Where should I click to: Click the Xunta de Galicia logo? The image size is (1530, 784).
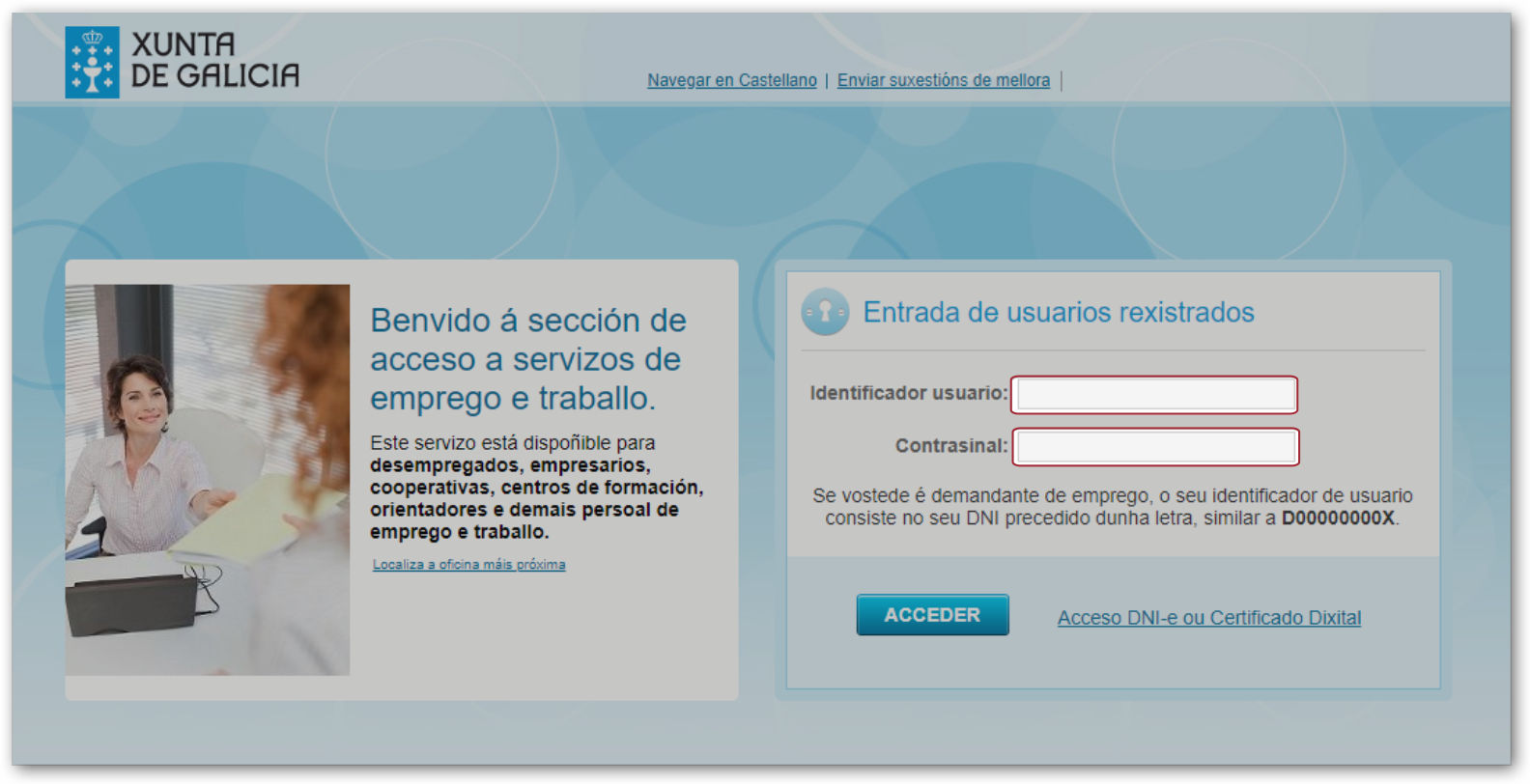[183, 62]
